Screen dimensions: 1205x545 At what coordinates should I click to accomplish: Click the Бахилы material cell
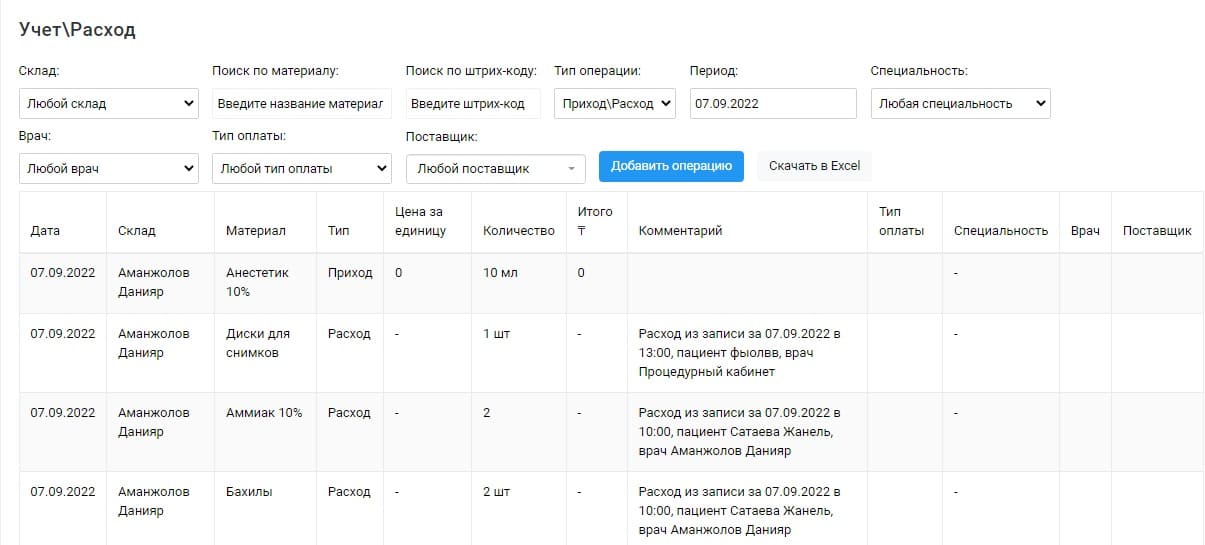[x=249, y=492]
